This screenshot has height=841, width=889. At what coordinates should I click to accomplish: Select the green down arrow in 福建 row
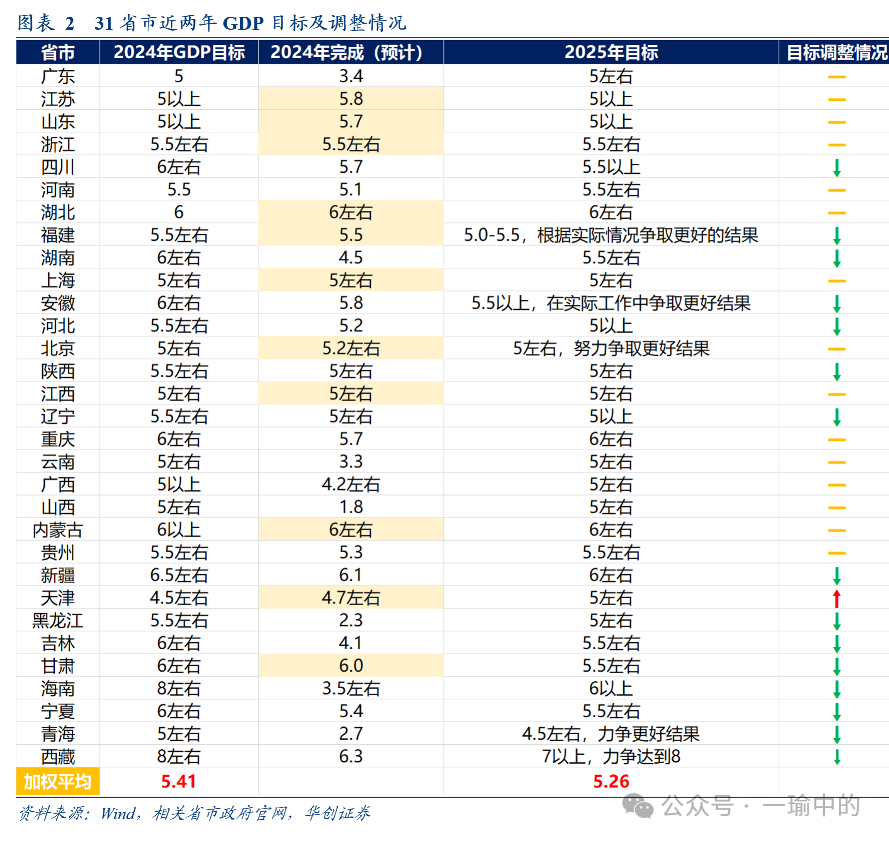(x=837, y=235)
